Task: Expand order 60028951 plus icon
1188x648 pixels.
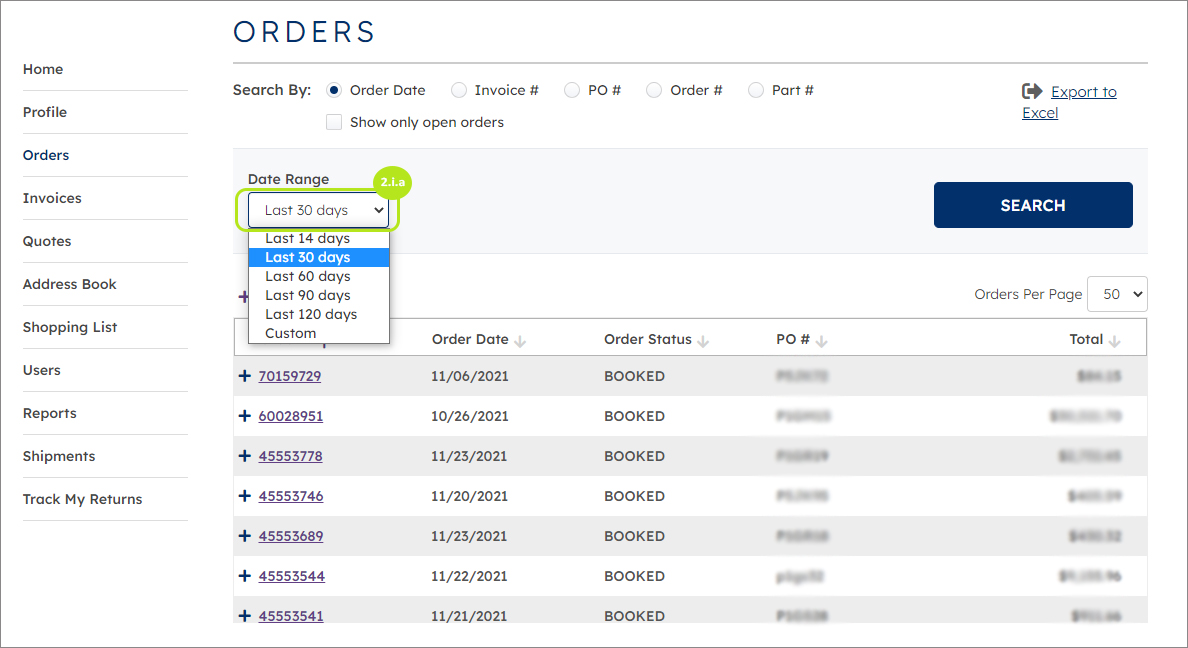Action: click(x=245, y=416)
